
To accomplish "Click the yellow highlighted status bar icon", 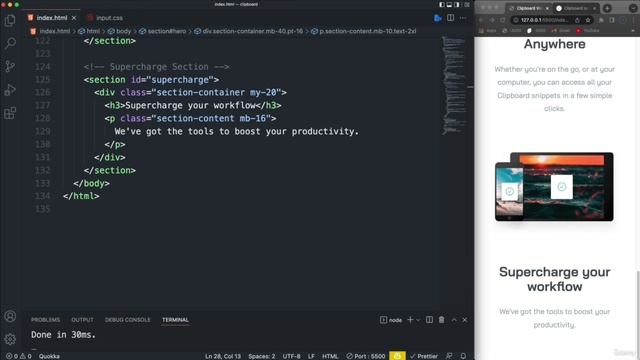I will pos(397,356).
